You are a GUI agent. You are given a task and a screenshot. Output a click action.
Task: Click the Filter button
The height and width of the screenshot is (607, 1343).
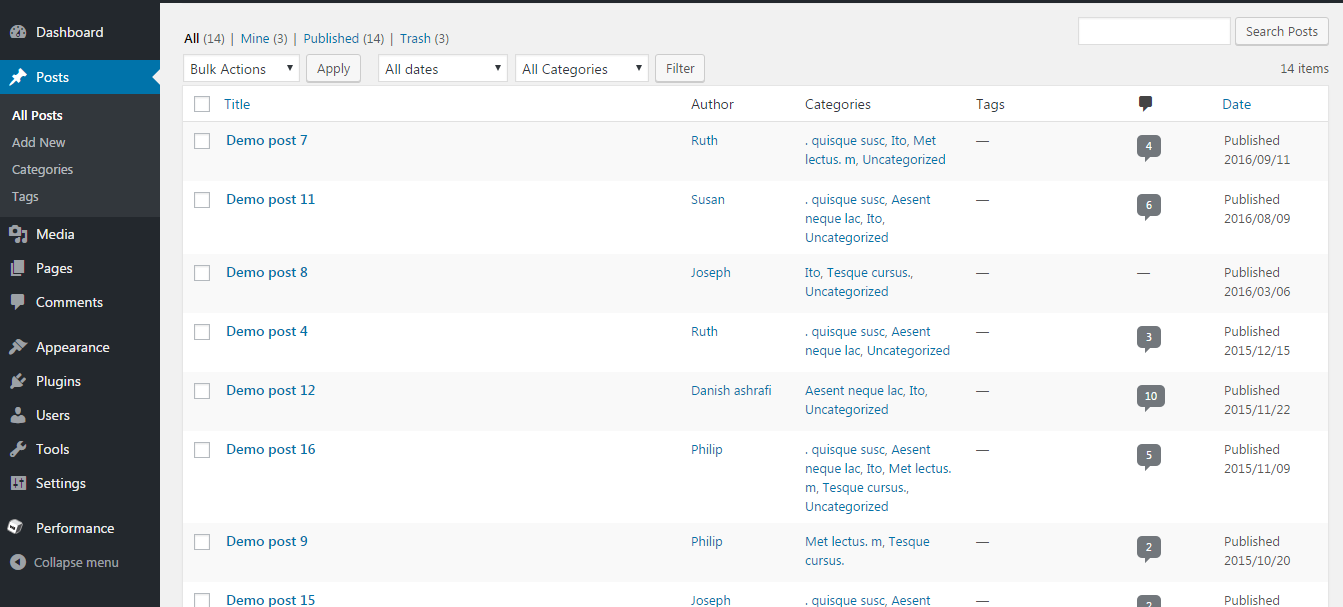680,69
